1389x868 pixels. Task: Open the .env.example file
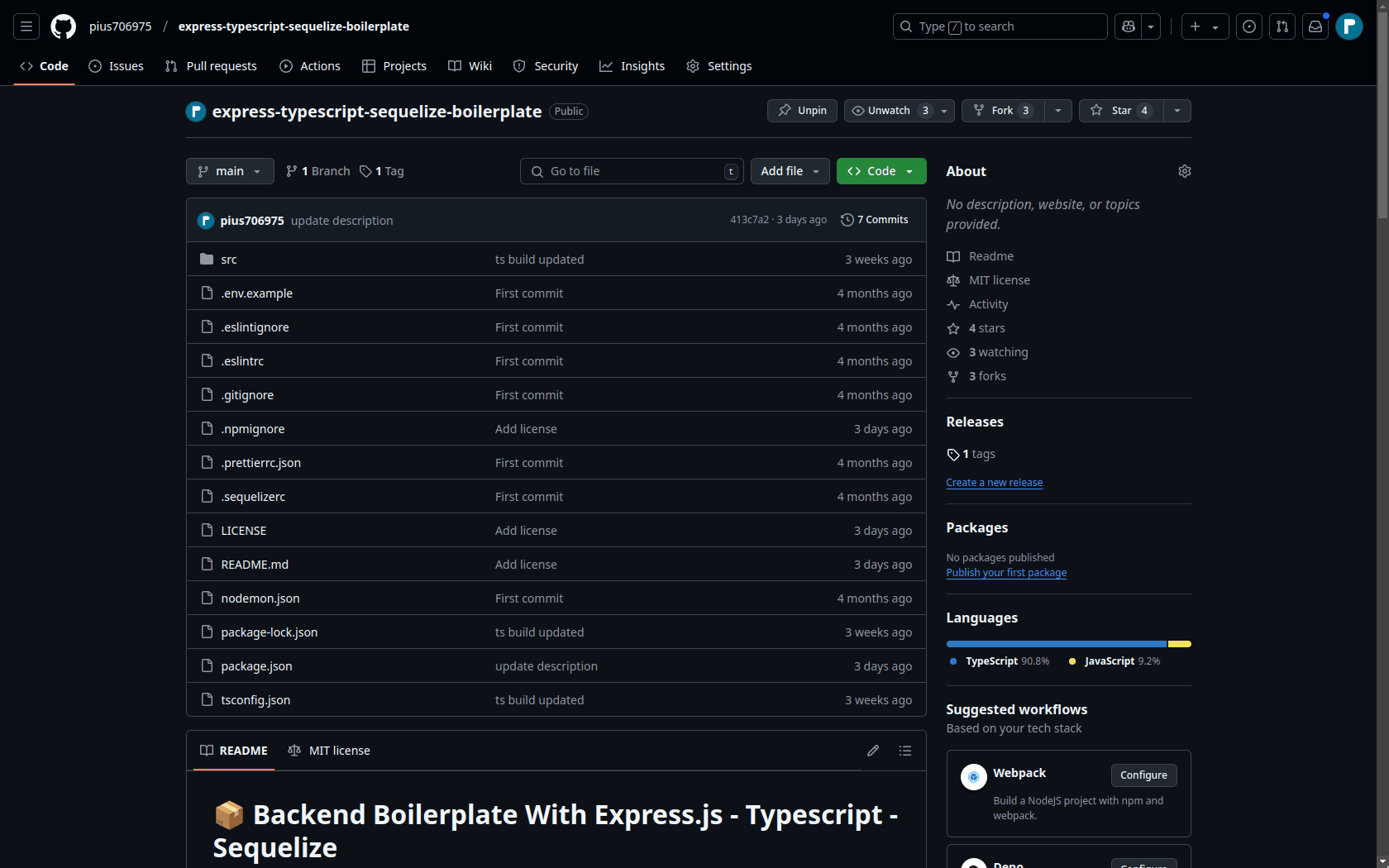(257, 293)
